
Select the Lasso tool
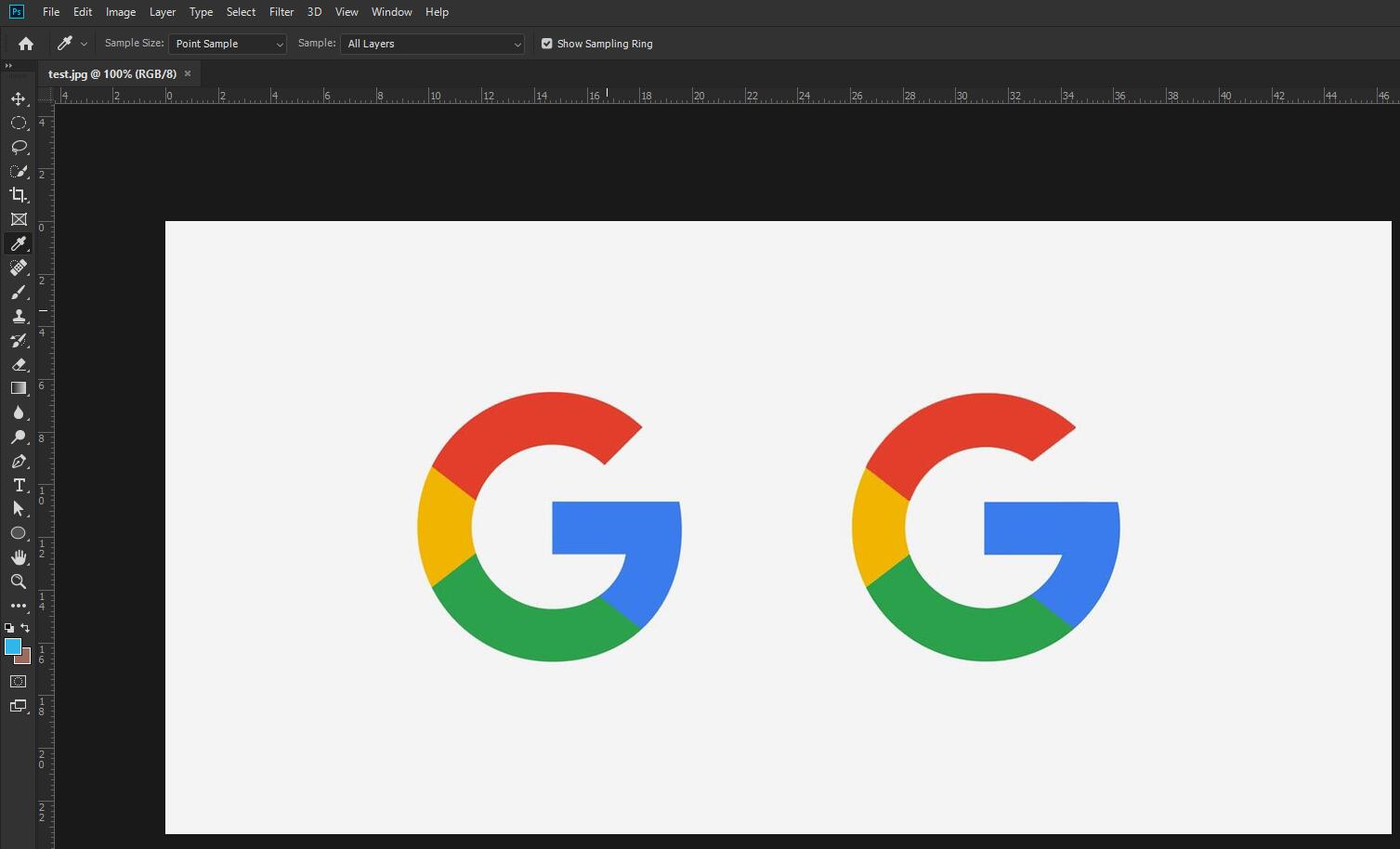(19, 147)
